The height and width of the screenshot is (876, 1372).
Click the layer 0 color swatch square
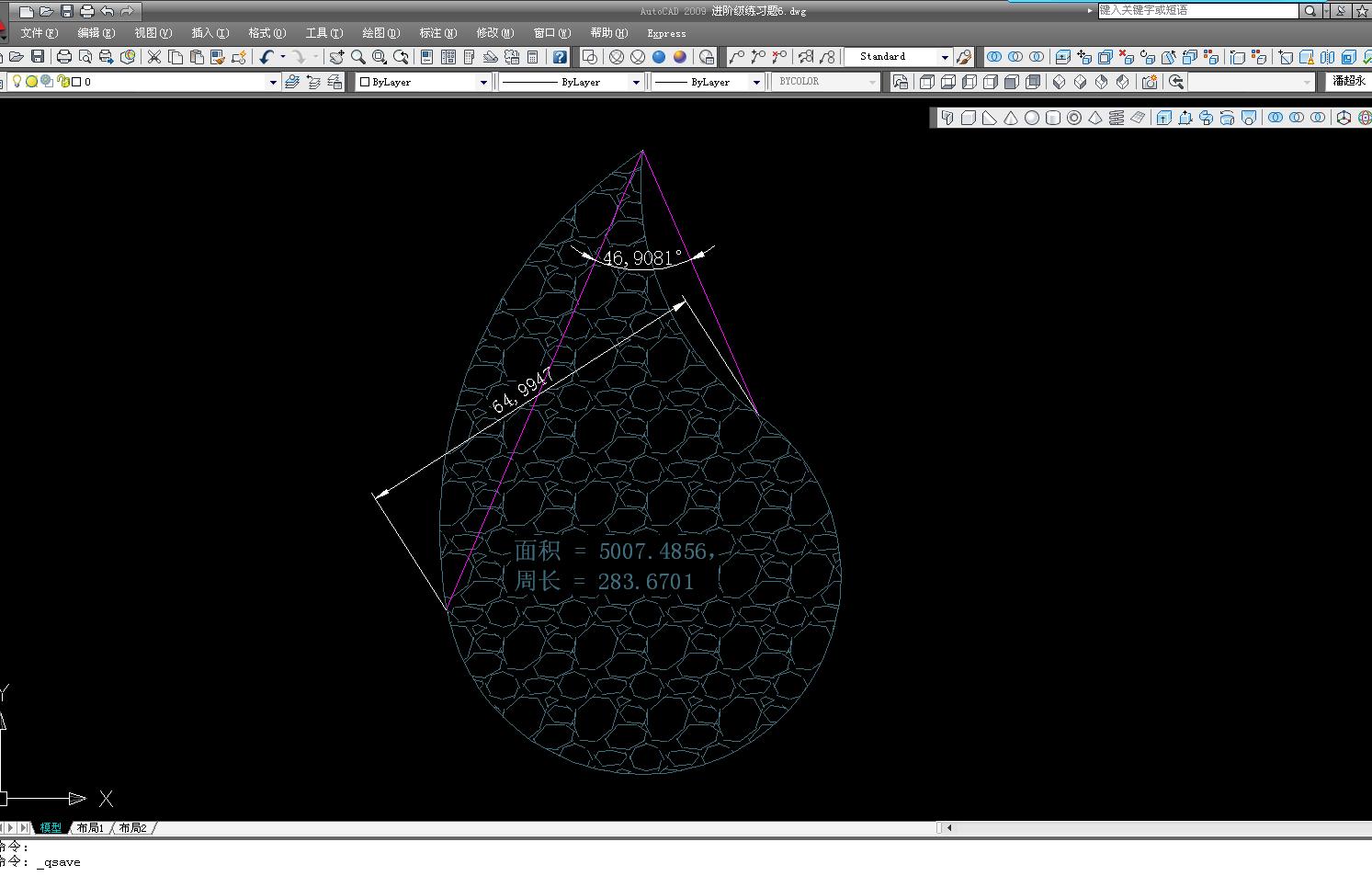point(76,82)
